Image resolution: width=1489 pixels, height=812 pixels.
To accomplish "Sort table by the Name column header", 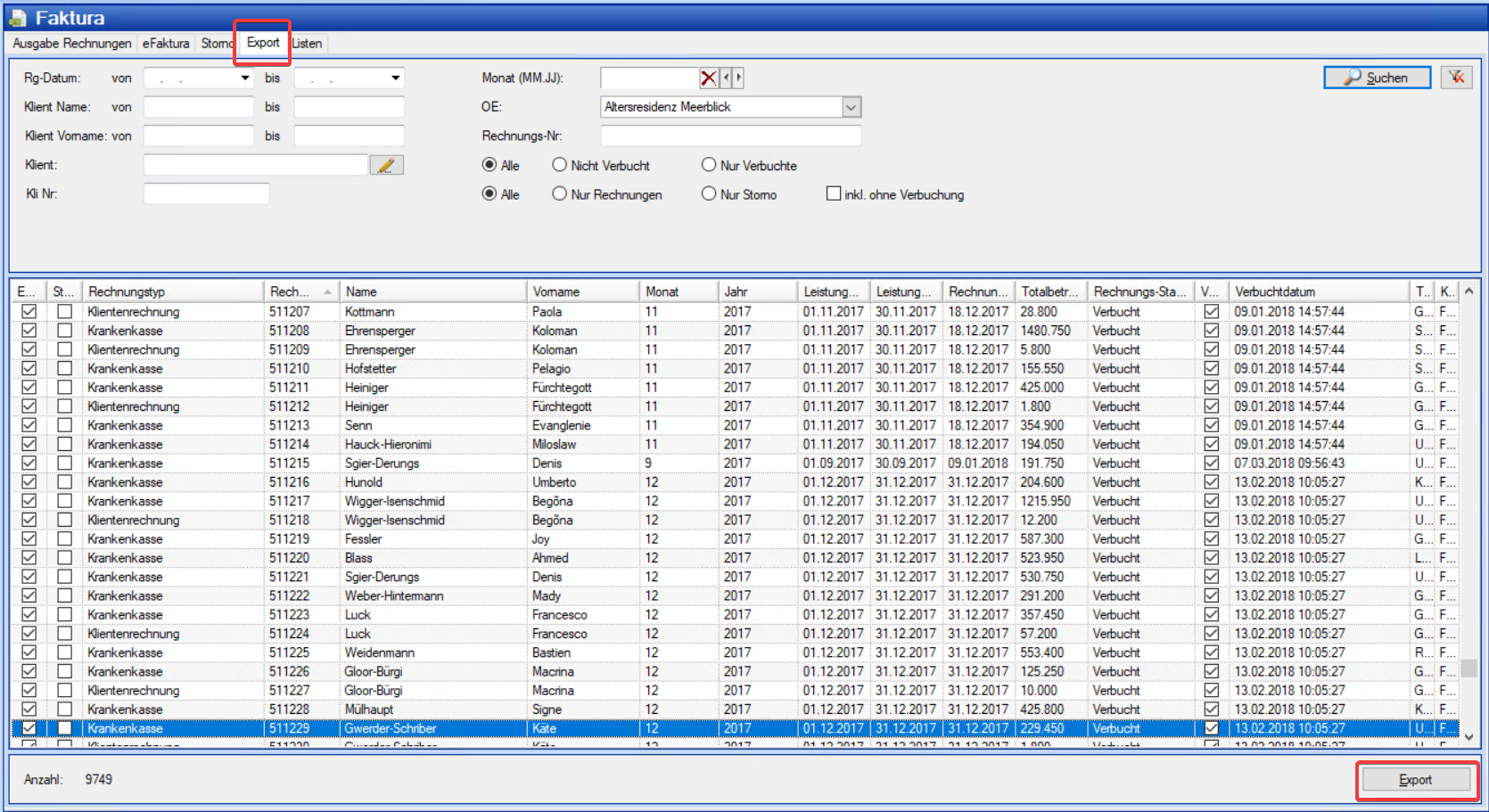I will (x=433, y=291).
